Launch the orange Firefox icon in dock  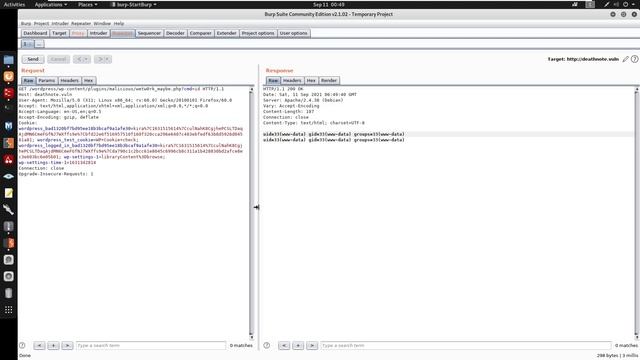coord(9,77)
